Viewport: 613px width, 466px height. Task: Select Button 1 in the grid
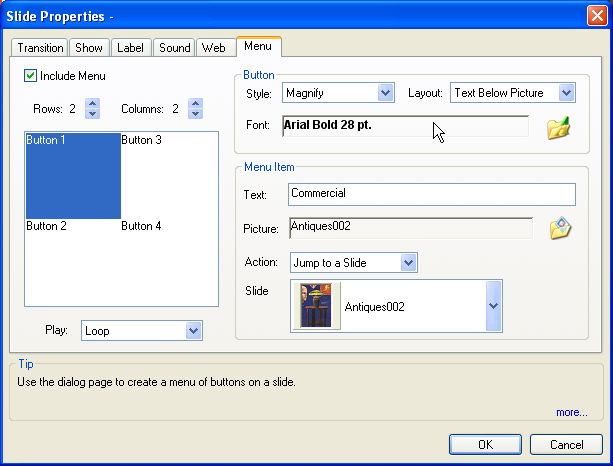(73, 176)
